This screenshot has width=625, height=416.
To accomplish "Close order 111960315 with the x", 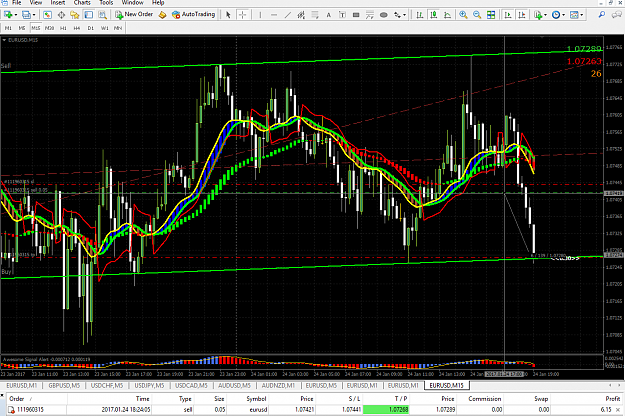I will pyautogui.click(x=618, y=410).
